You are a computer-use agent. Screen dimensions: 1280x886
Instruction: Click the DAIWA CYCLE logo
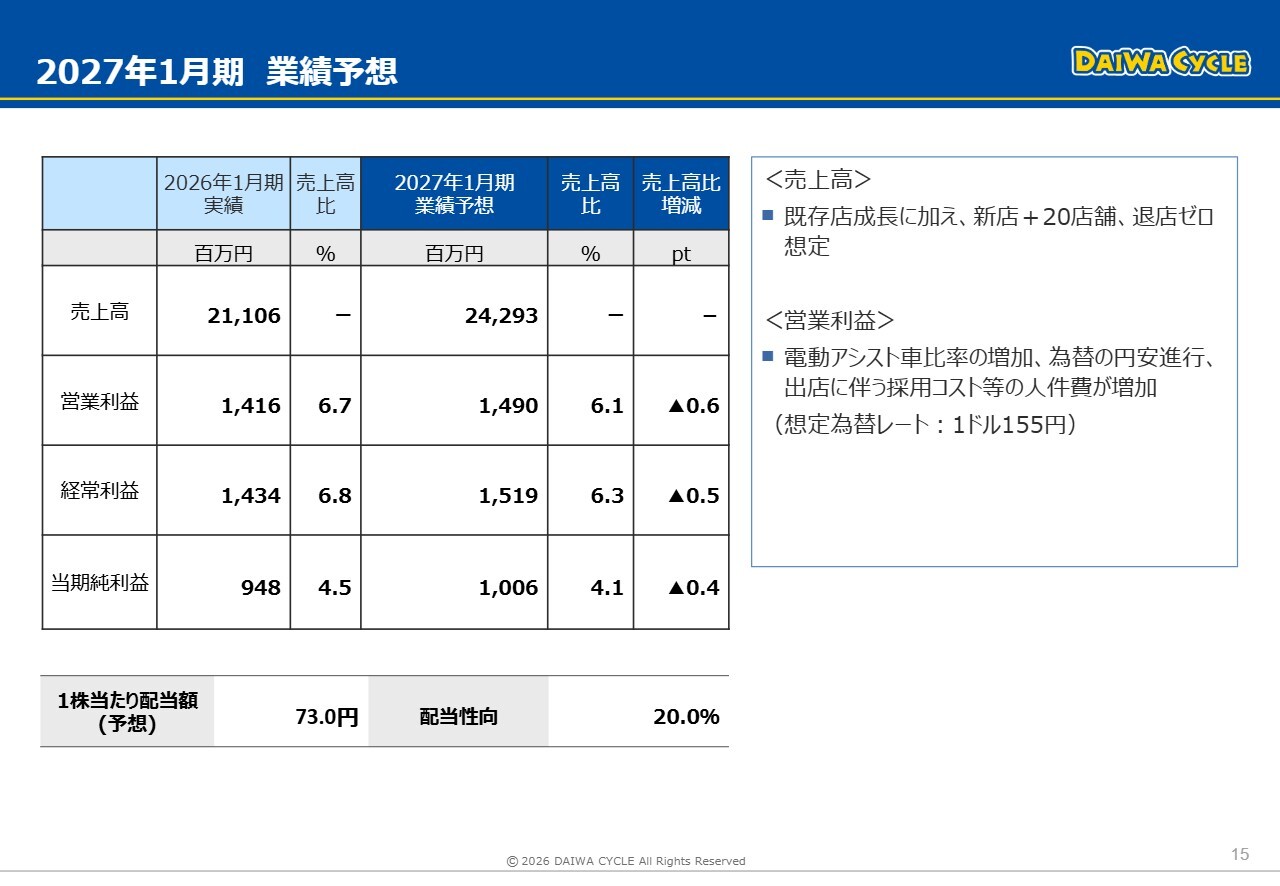(x=1160, y=61)
